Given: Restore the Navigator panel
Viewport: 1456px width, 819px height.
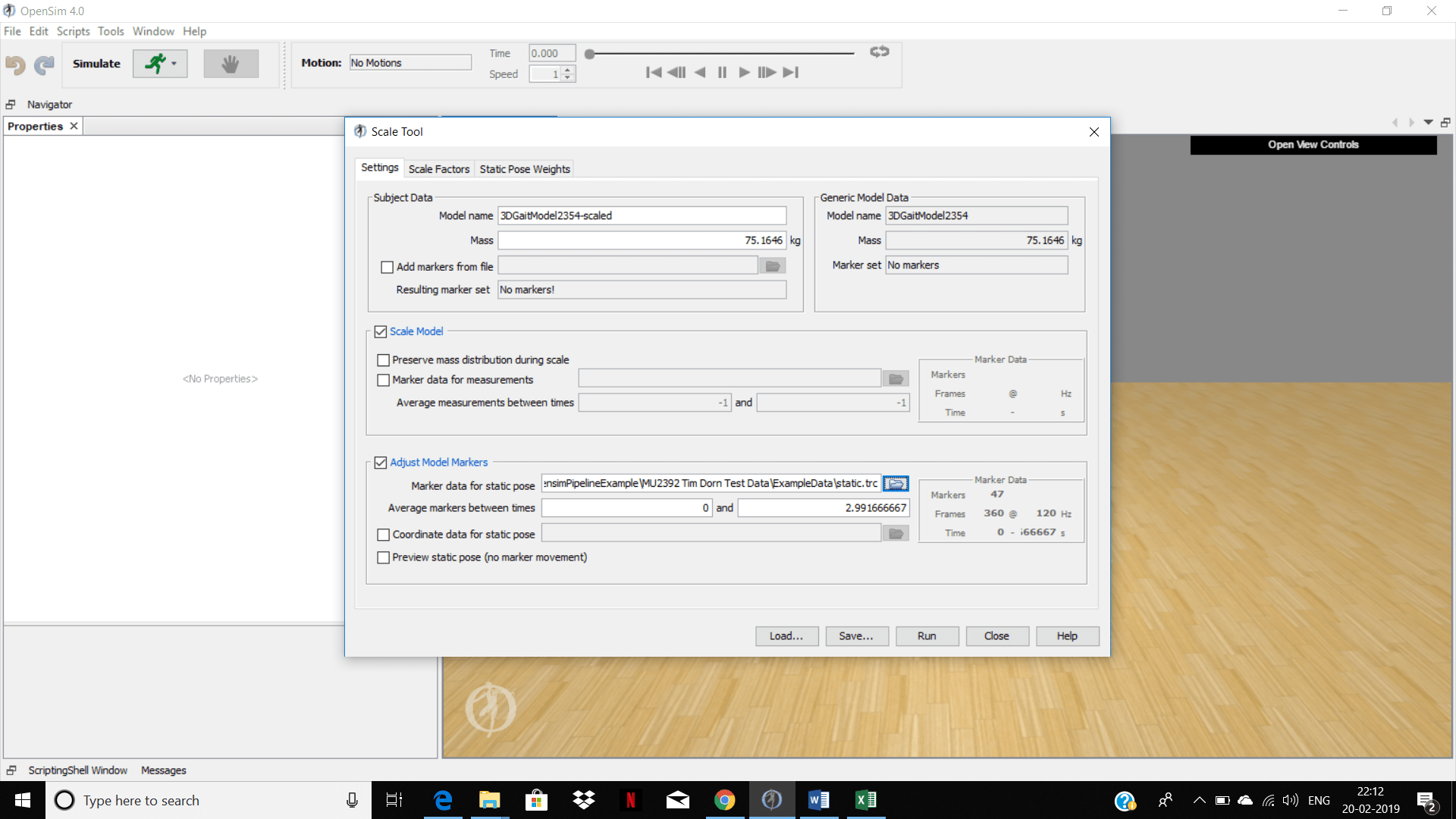Looking at the screenshot, I should 11,105.
